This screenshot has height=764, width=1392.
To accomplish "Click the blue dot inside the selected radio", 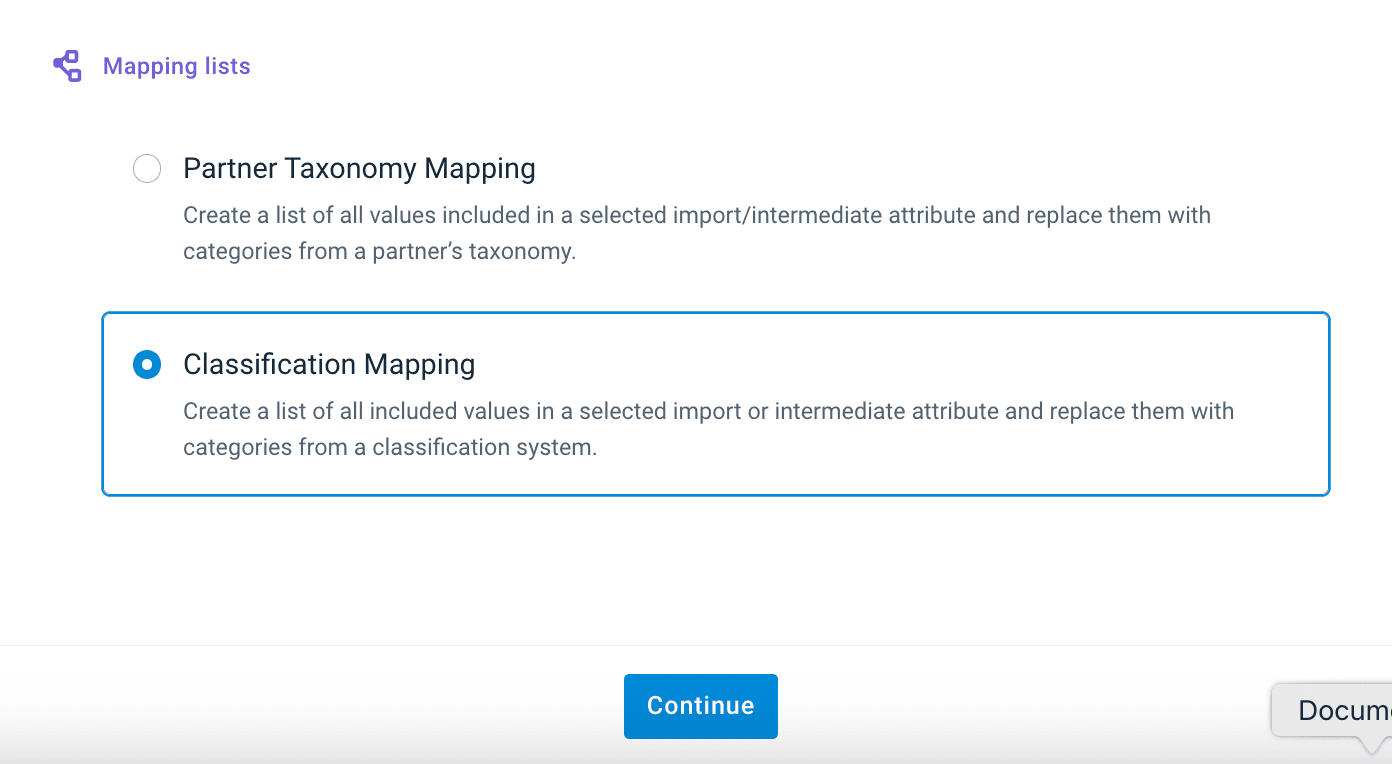I will coord(147,365).
